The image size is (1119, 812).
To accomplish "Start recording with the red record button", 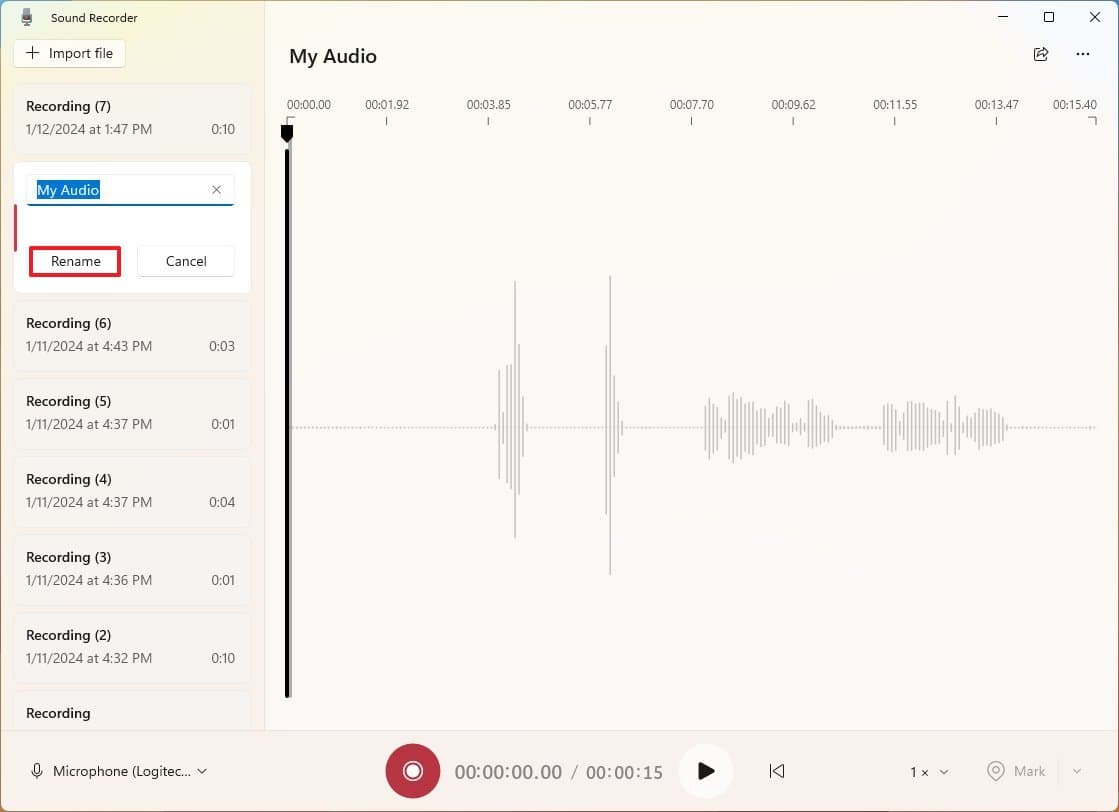I will pos(412,771).
